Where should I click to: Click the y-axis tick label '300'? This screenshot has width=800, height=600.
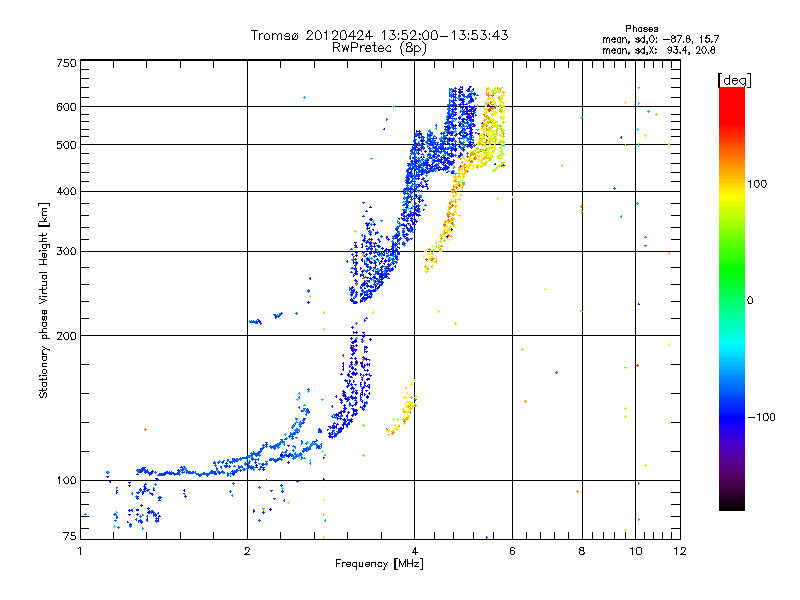[66, 252]
